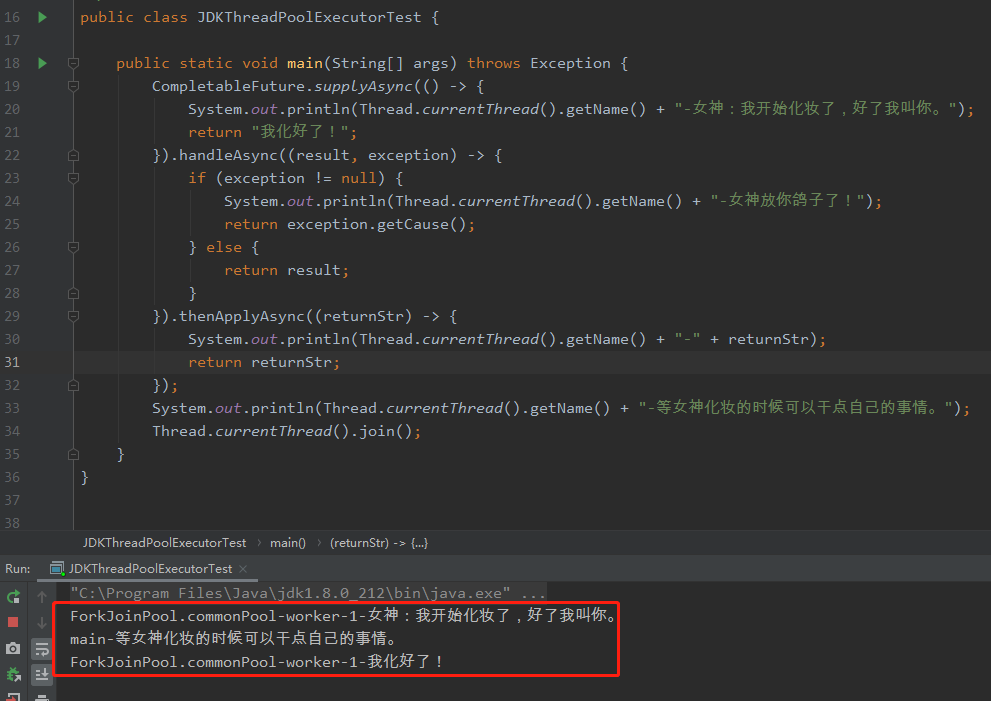The height and width of the screenshot is (701, 991).
Task: Select the JDKThreadPoolExecutorTest run tab
Action: pos(150,569)
